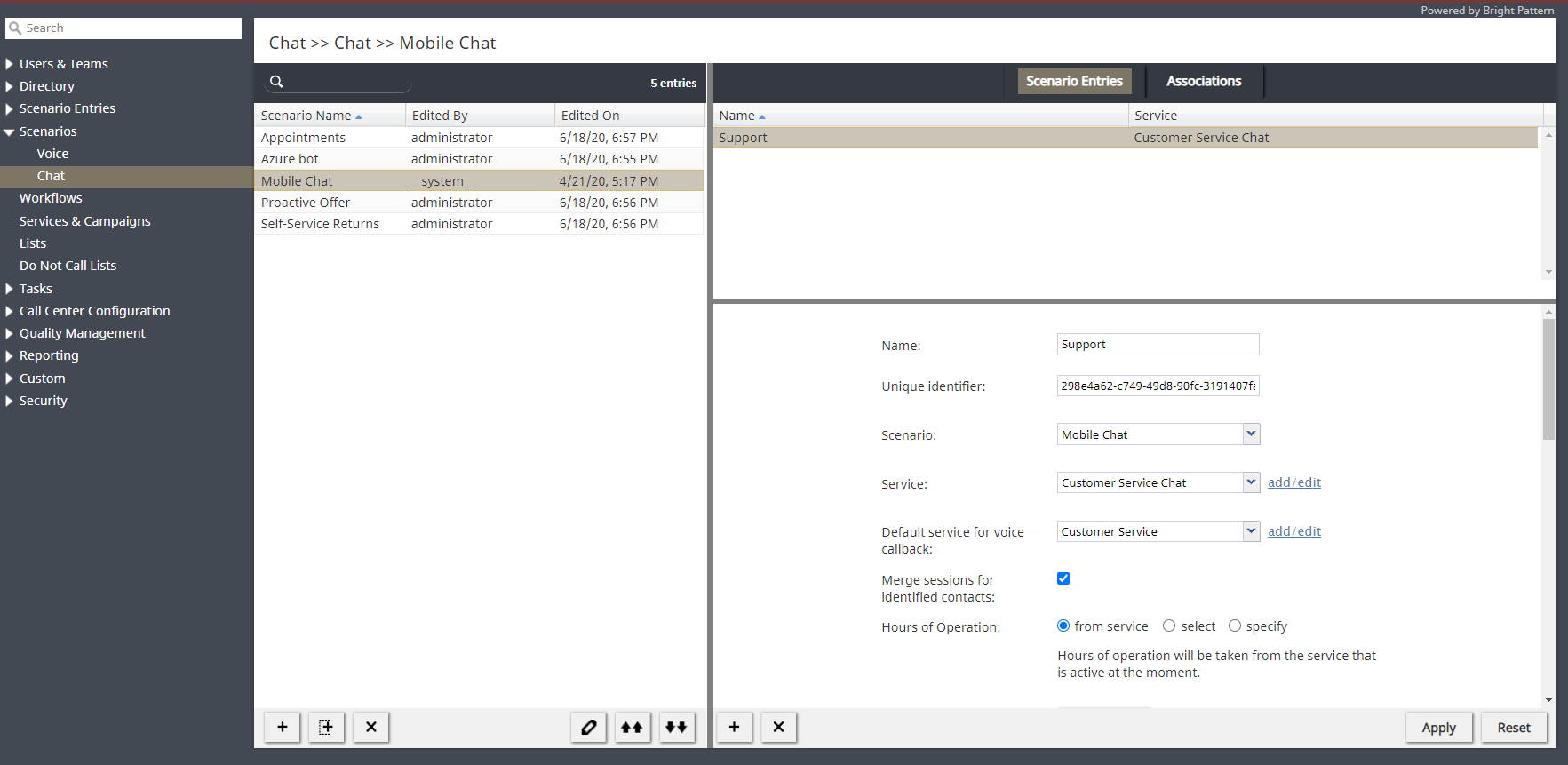The height and width of the screenshot is (765, 1568).
Task: Choose 'select' hours of operation option
Action: pos(1169,626)
